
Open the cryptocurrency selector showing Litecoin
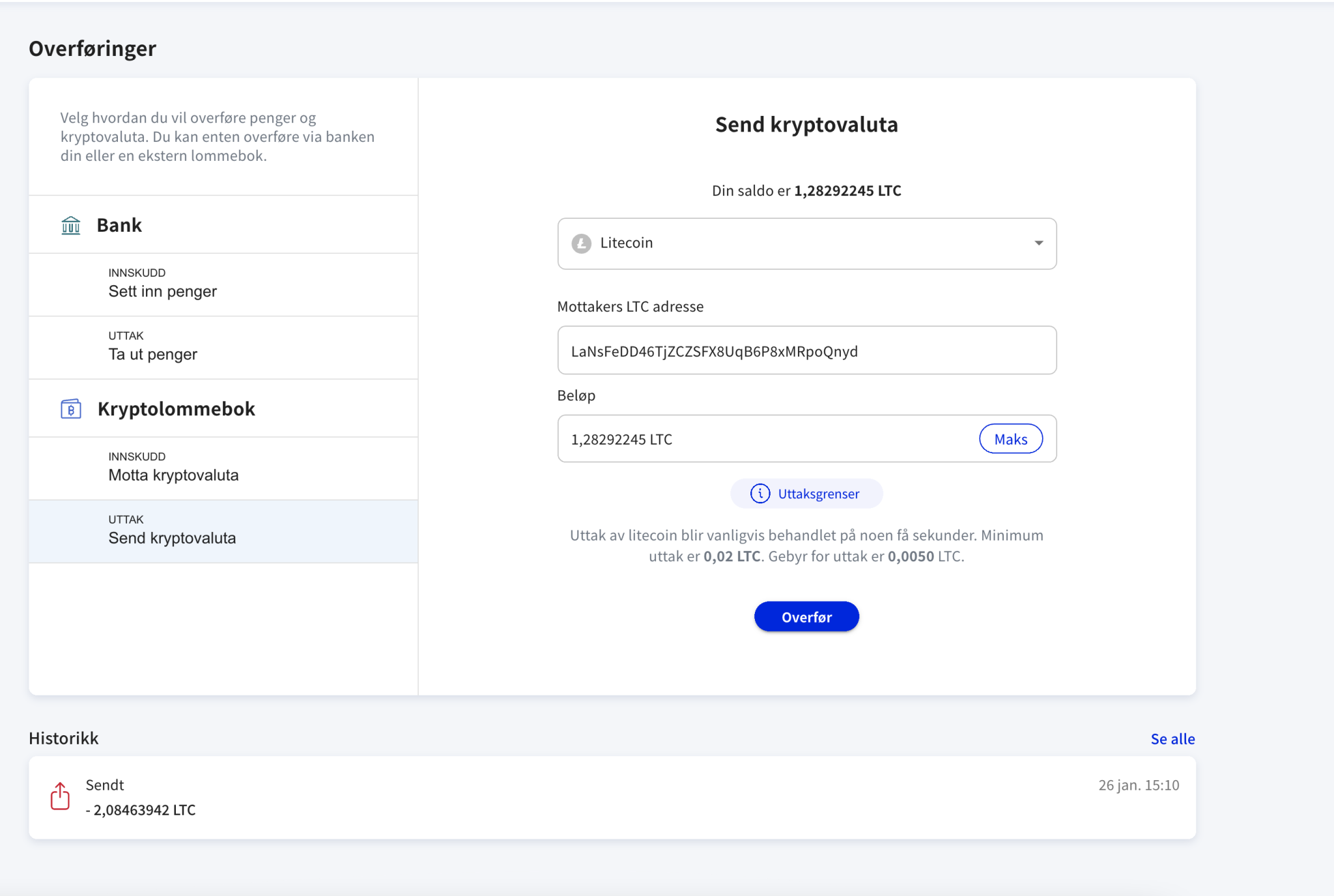pos(806,244)
